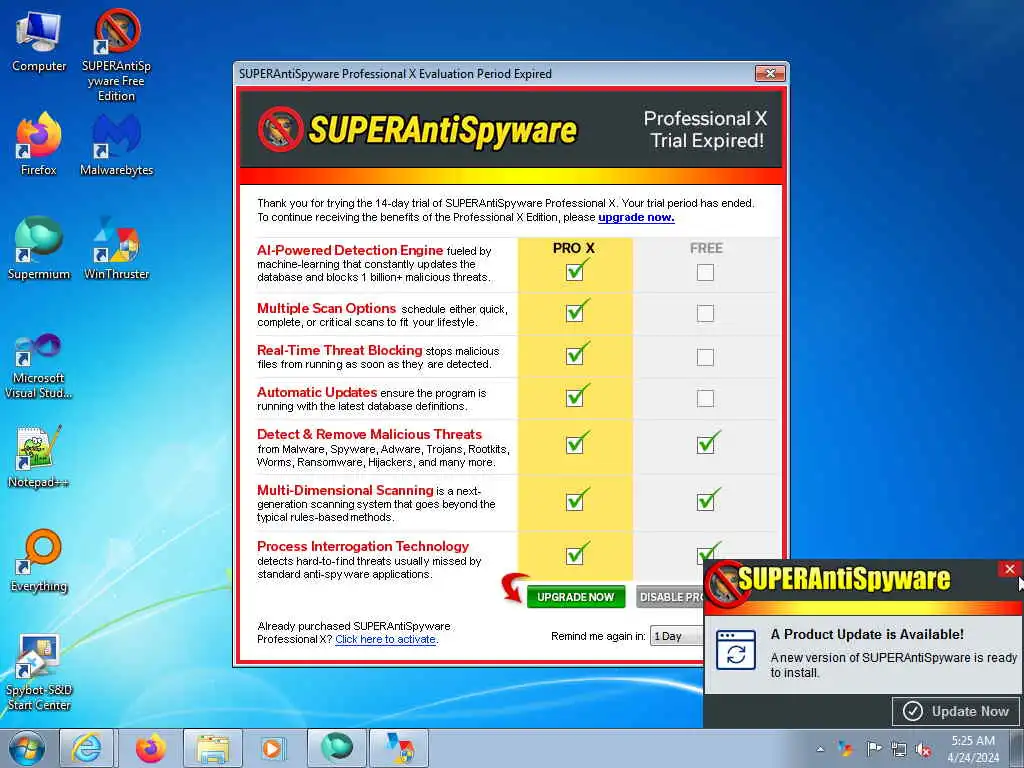Show hidden system tray icons arrow
The width and height of the screenshot is (1024, 768).
(x=820, y=749)
